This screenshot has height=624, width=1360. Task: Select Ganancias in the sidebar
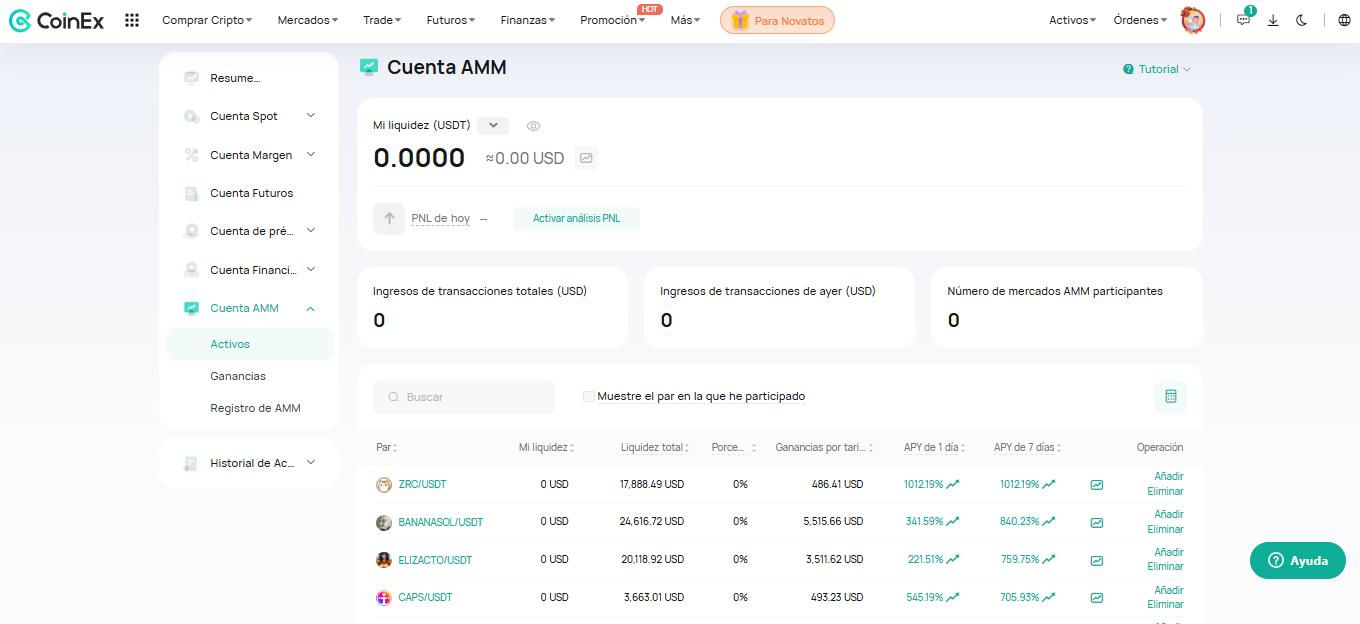[238, 376]
